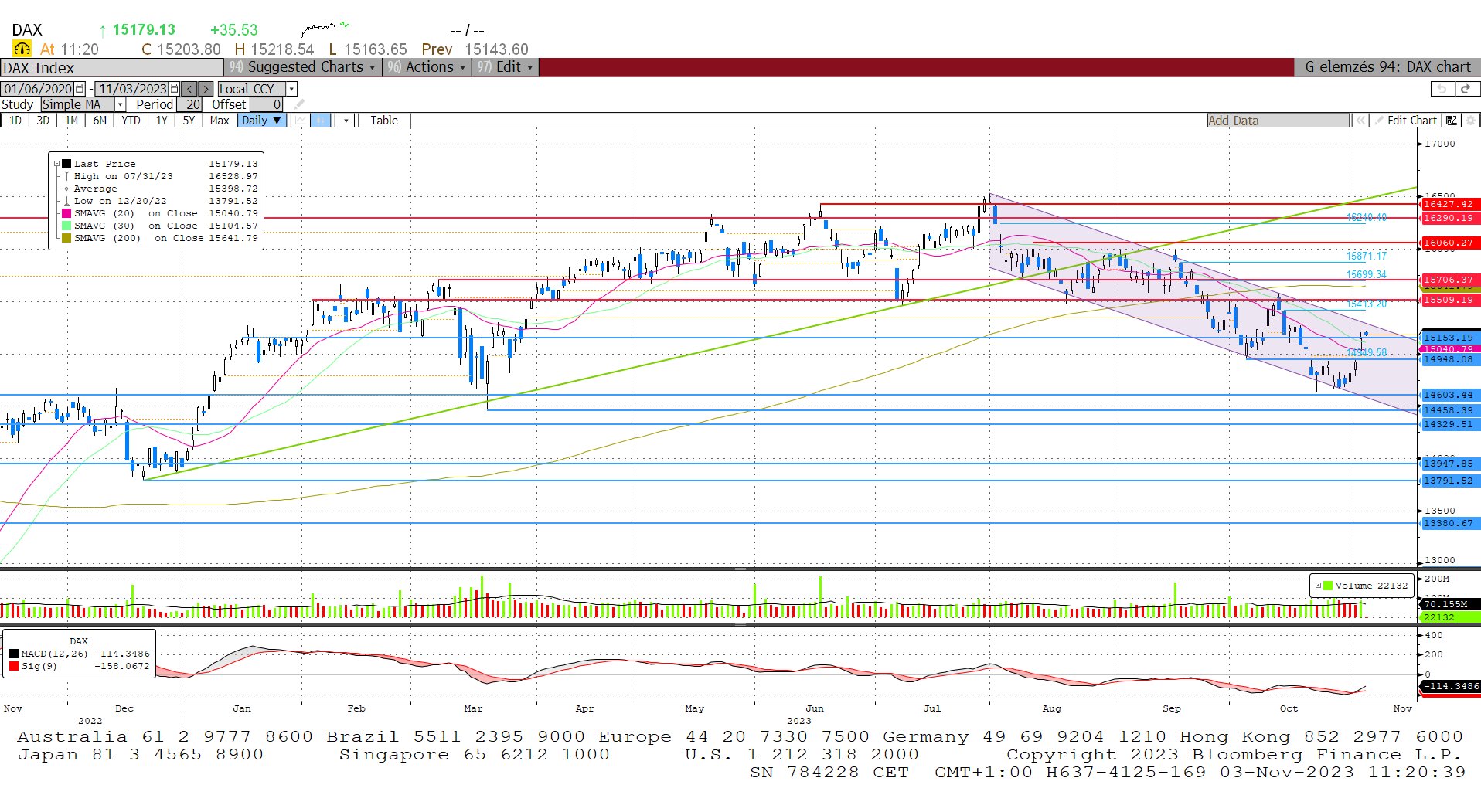Click the SMAVG (20) pink color swatch

pos(66,213)
